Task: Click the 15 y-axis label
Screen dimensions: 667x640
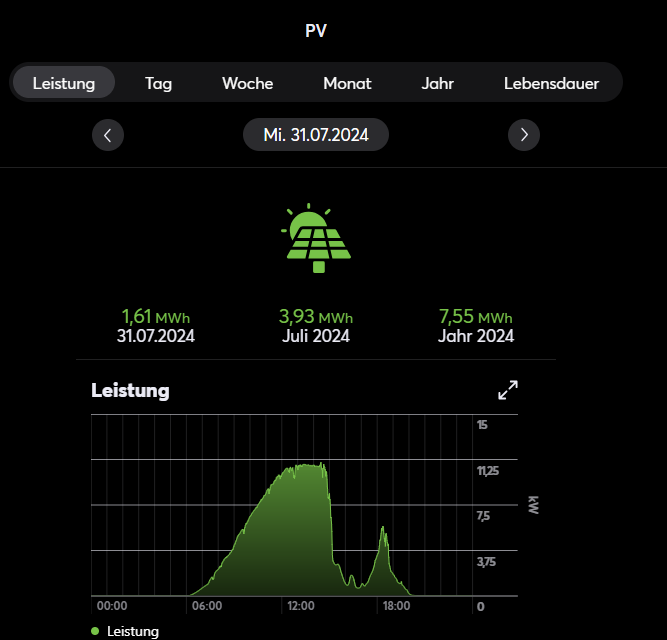Action: pos(482,425)
